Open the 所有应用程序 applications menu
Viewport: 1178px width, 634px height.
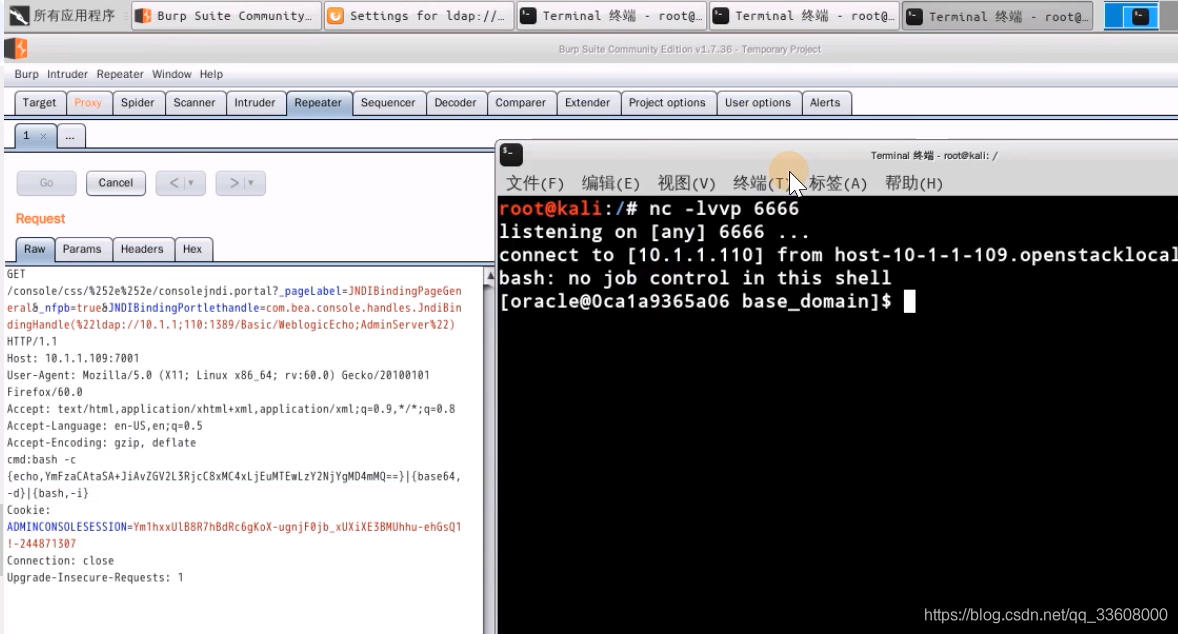coord(62,16)
